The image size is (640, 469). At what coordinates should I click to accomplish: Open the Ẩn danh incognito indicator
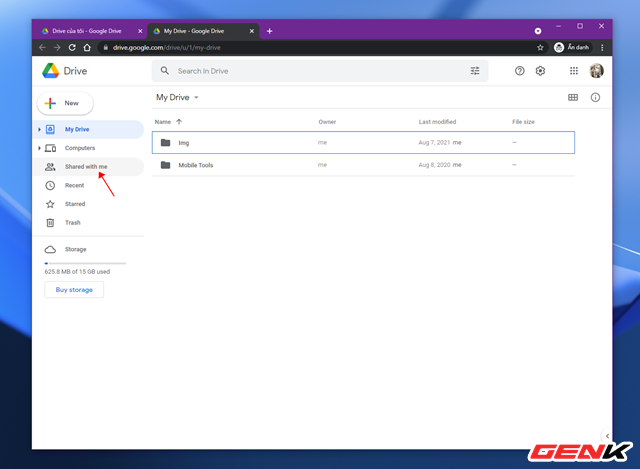tap(572, 47)
